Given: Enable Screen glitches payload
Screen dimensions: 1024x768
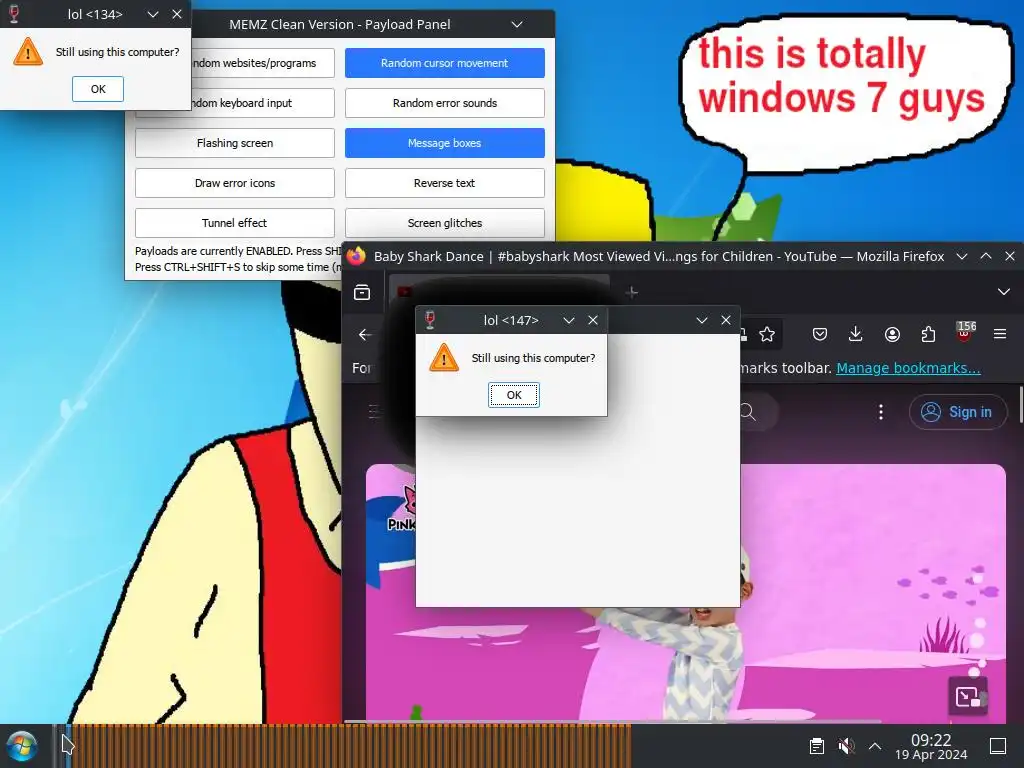Looking at the screenshot, I should tap(445, 223).
